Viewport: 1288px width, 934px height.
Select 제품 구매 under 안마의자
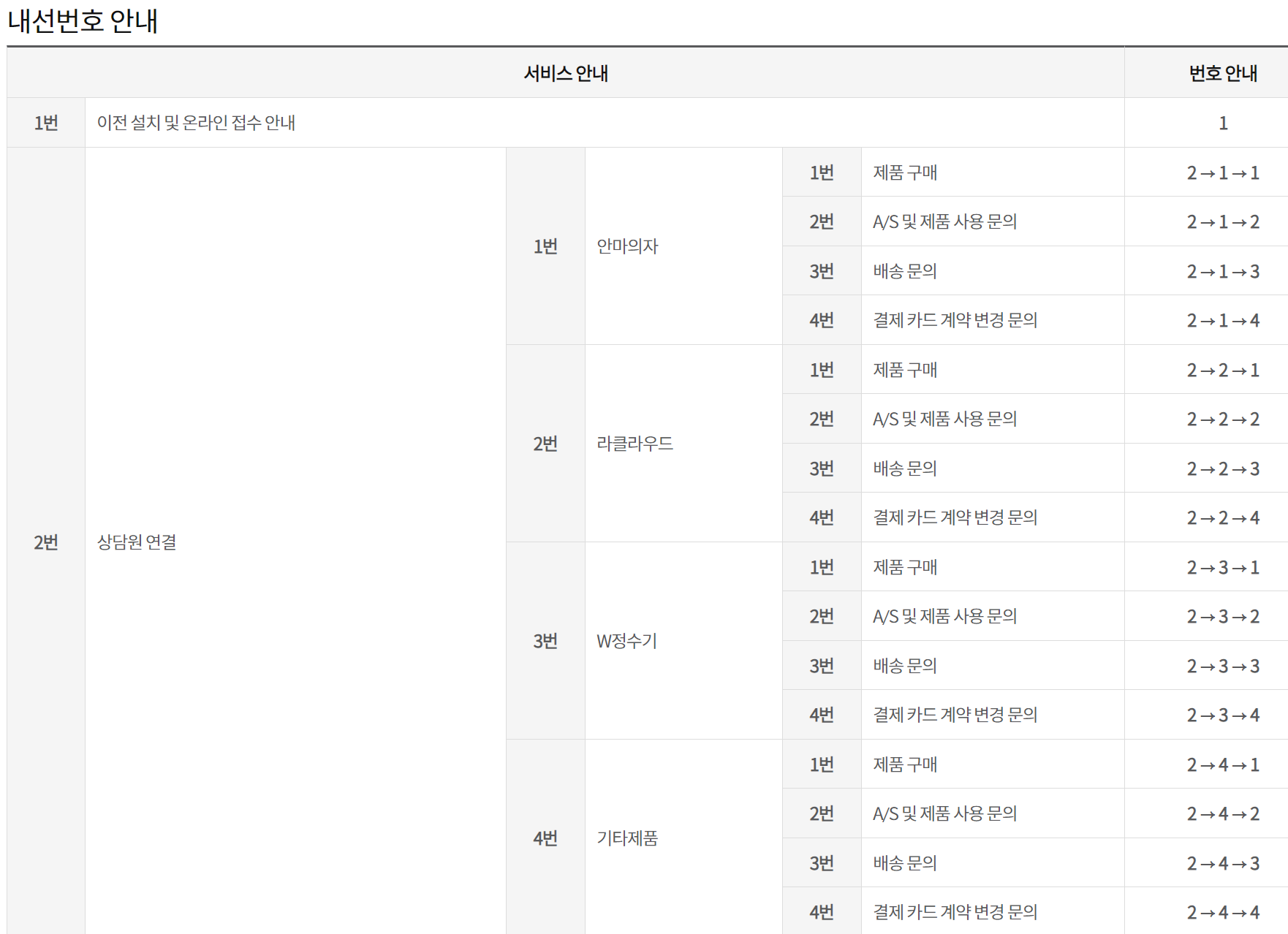coord(906,171)
